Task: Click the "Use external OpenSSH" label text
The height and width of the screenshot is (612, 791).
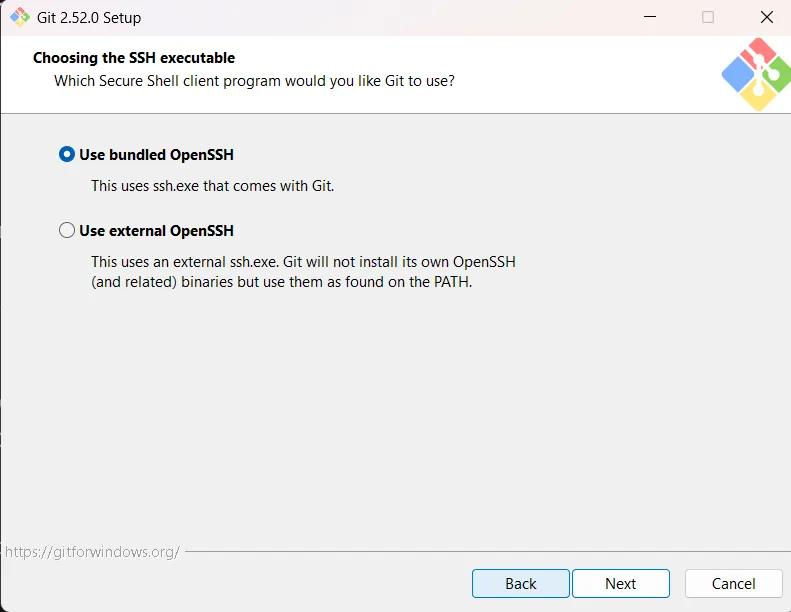Action: pos(156,231)
